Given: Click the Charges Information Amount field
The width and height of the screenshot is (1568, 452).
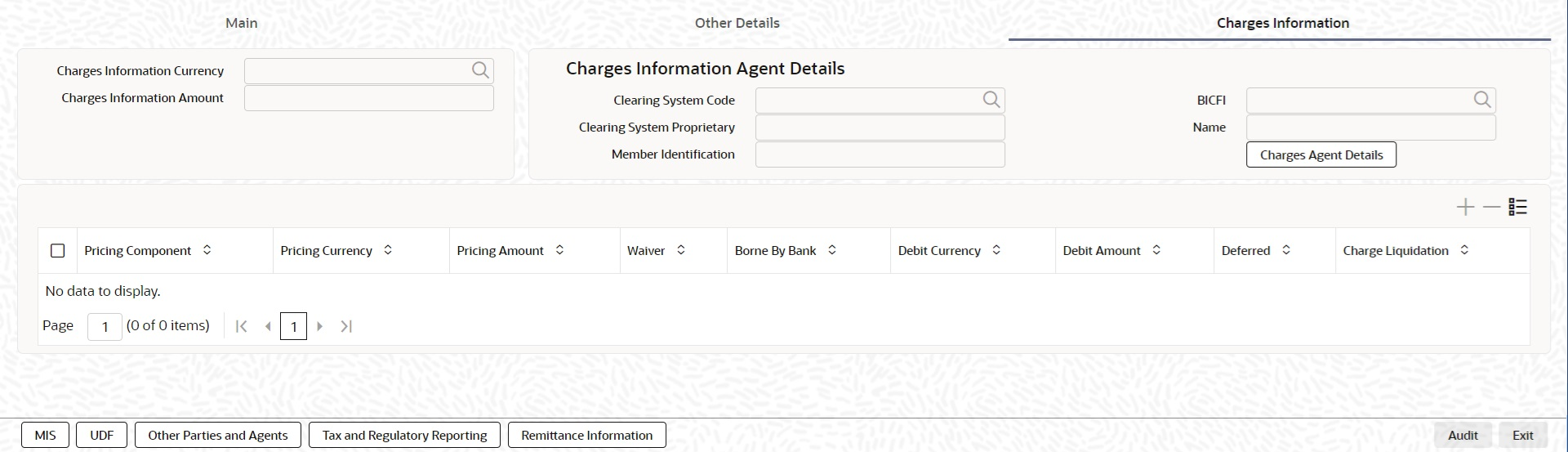Looking at the screenshot, I should tap(369, 98).
